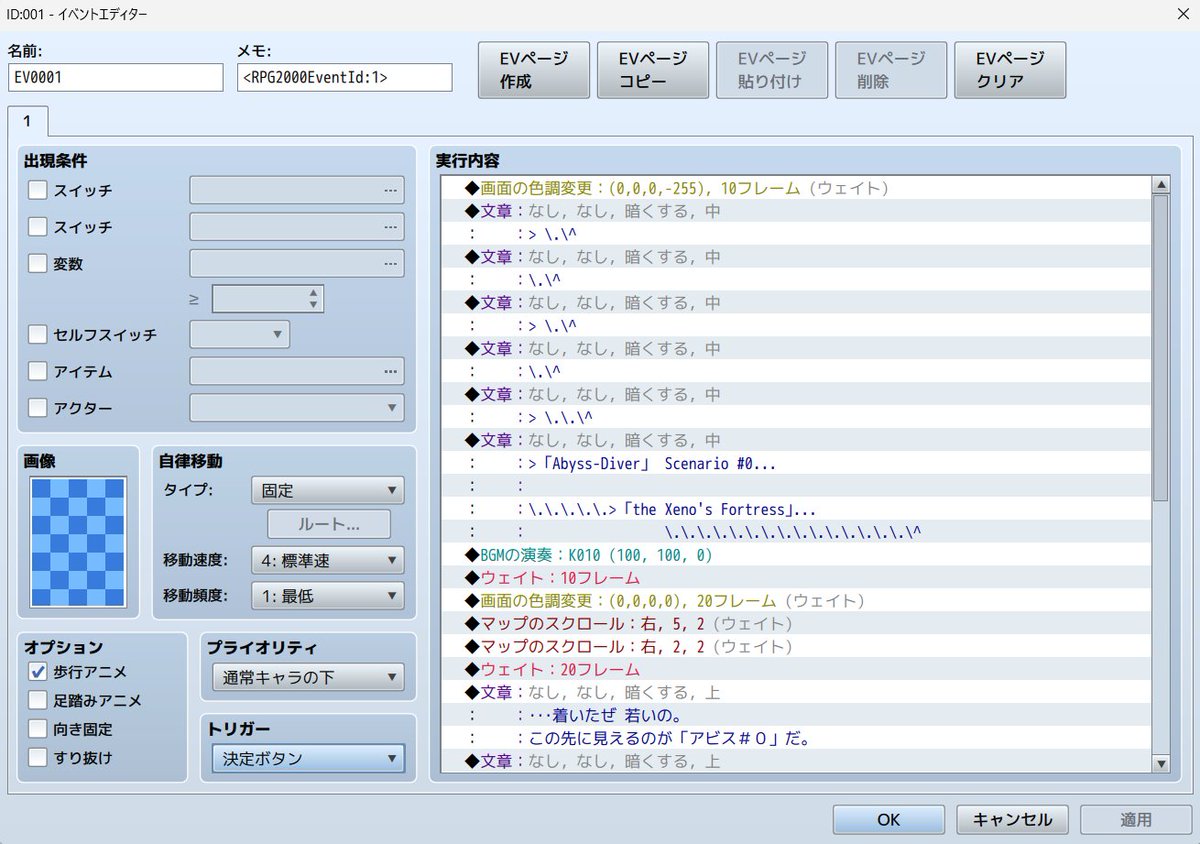Viewport: 1200px width, 844px height.
Task: Check 向き固定 option
Action: click(38, 729)
